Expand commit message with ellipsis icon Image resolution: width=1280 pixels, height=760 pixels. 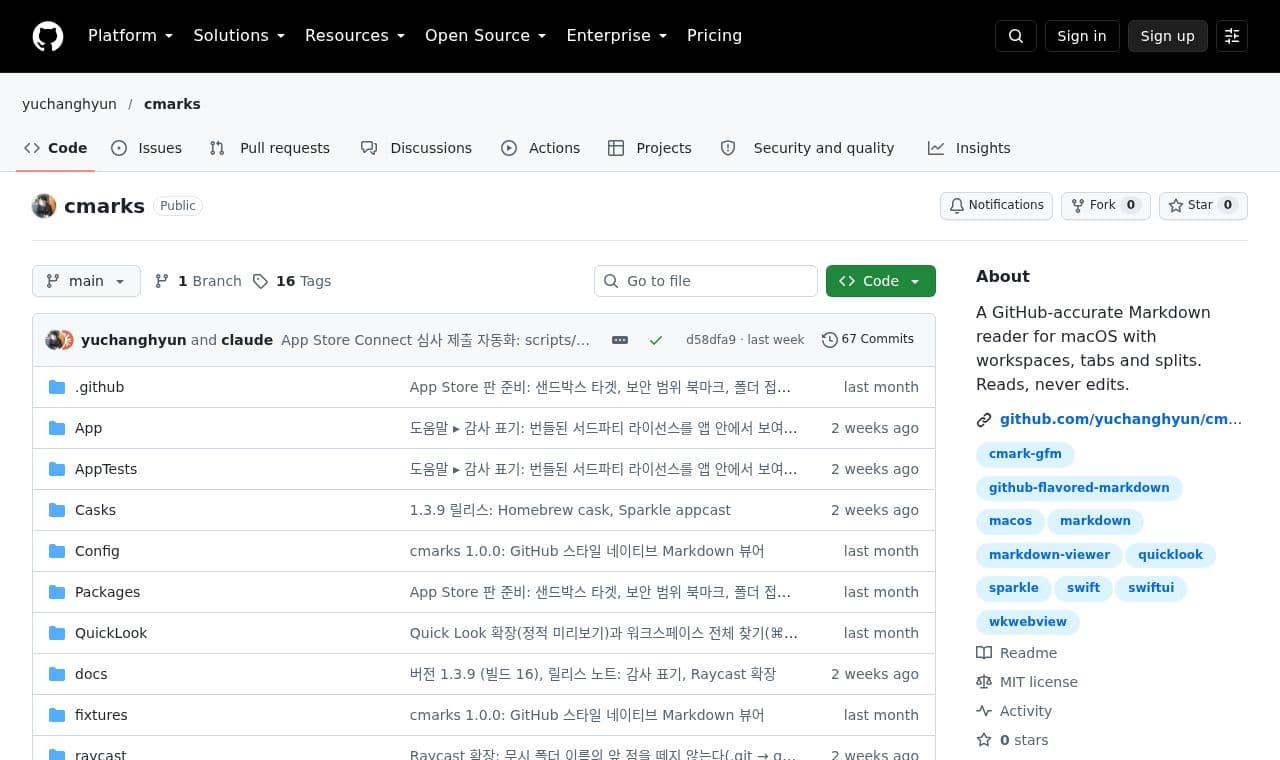point(620,340)
